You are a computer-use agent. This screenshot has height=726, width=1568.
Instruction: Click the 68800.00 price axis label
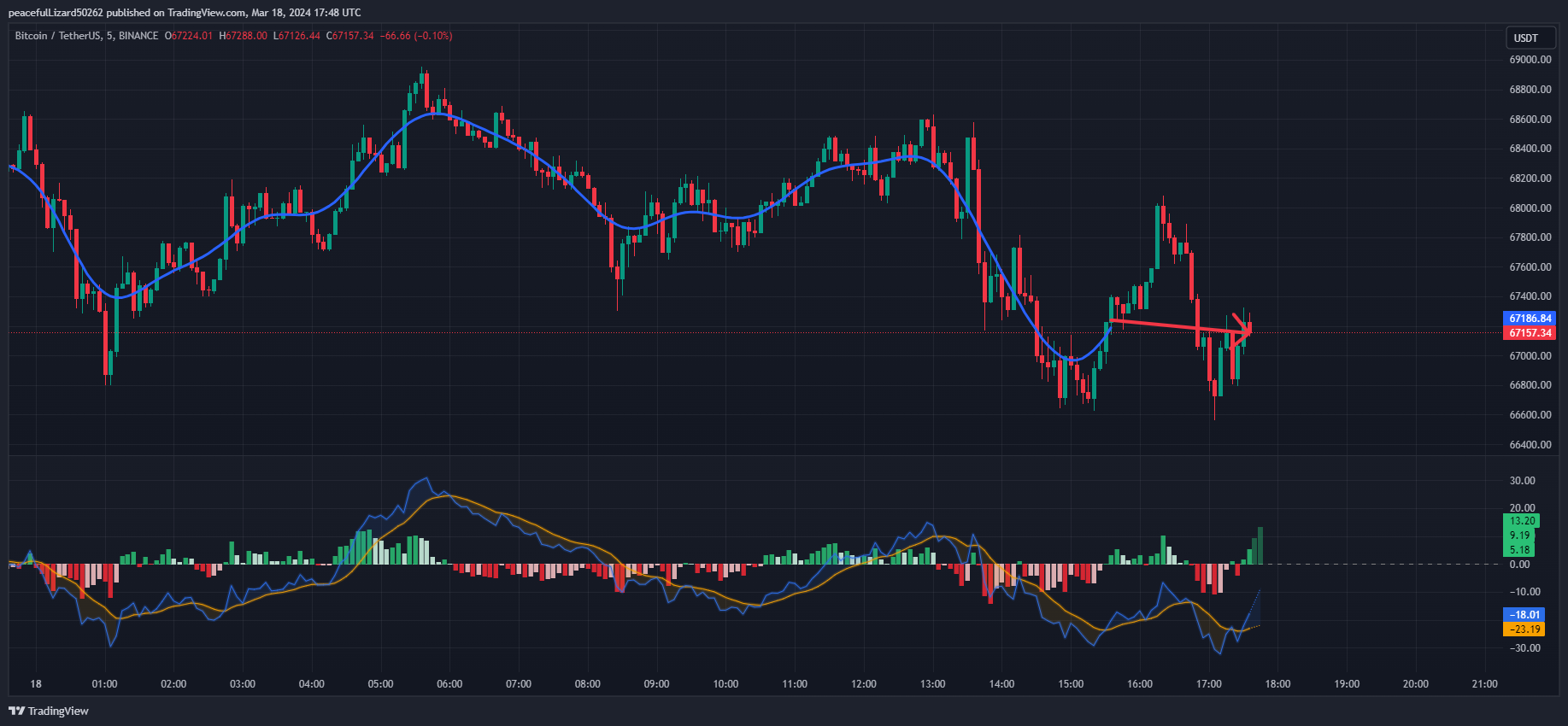click(1530, 90)
